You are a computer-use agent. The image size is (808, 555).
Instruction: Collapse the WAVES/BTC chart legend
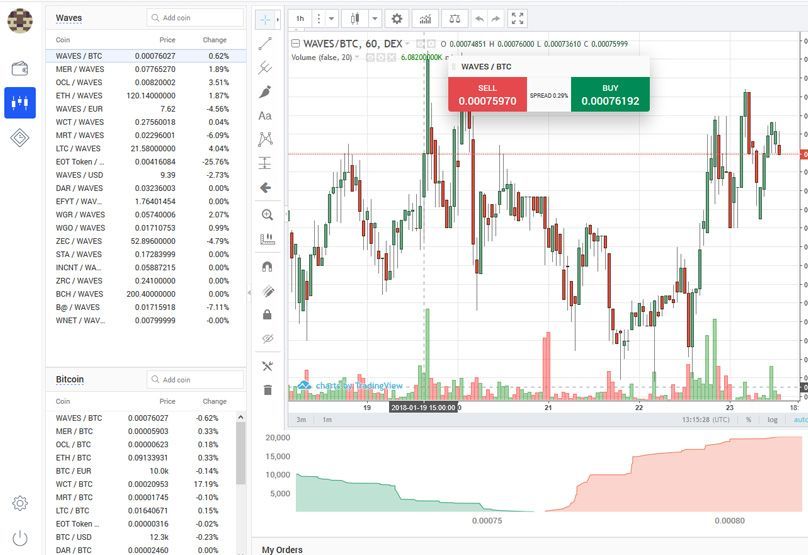(x=295, y=44)
